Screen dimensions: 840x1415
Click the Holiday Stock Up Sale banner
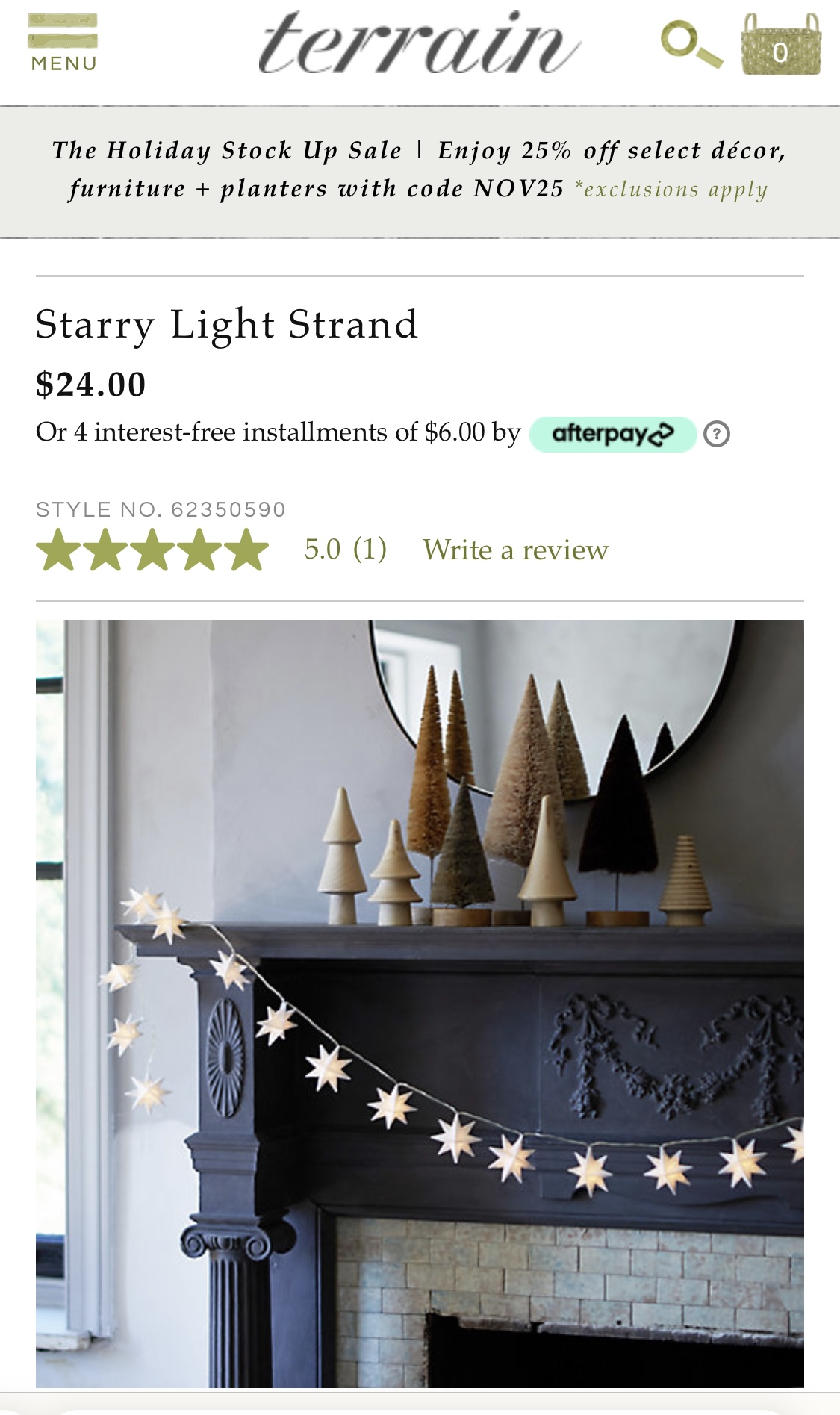point(420,171)
